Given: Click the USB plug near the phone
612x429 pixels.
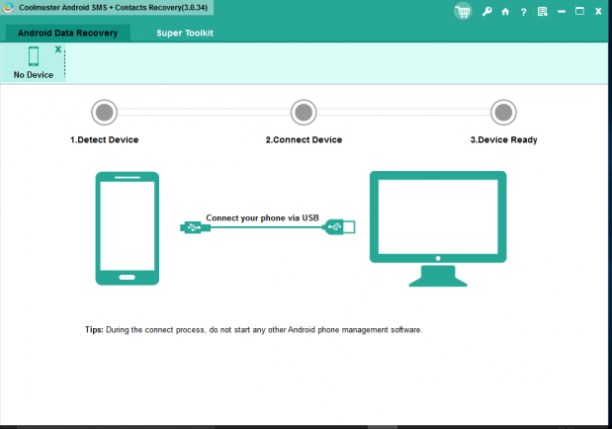Looking at the screenshot, I should (x=195, y=227).
